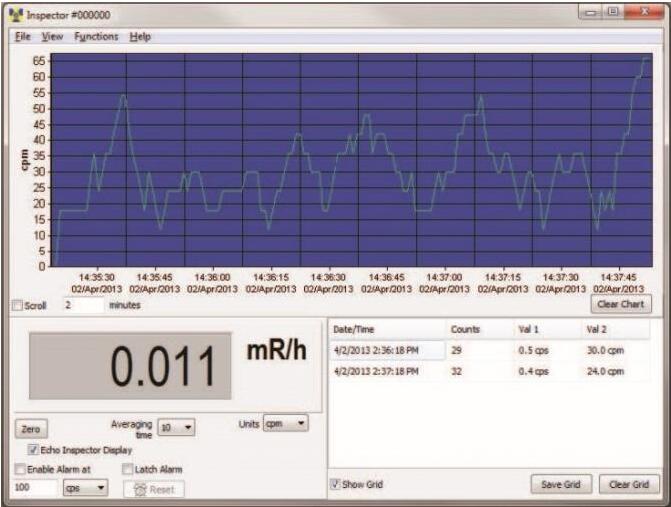Image resolution: width=671 pixels, height=507 pixels.
Task: Check the Latch Alarm option
Action: point(128,468)
